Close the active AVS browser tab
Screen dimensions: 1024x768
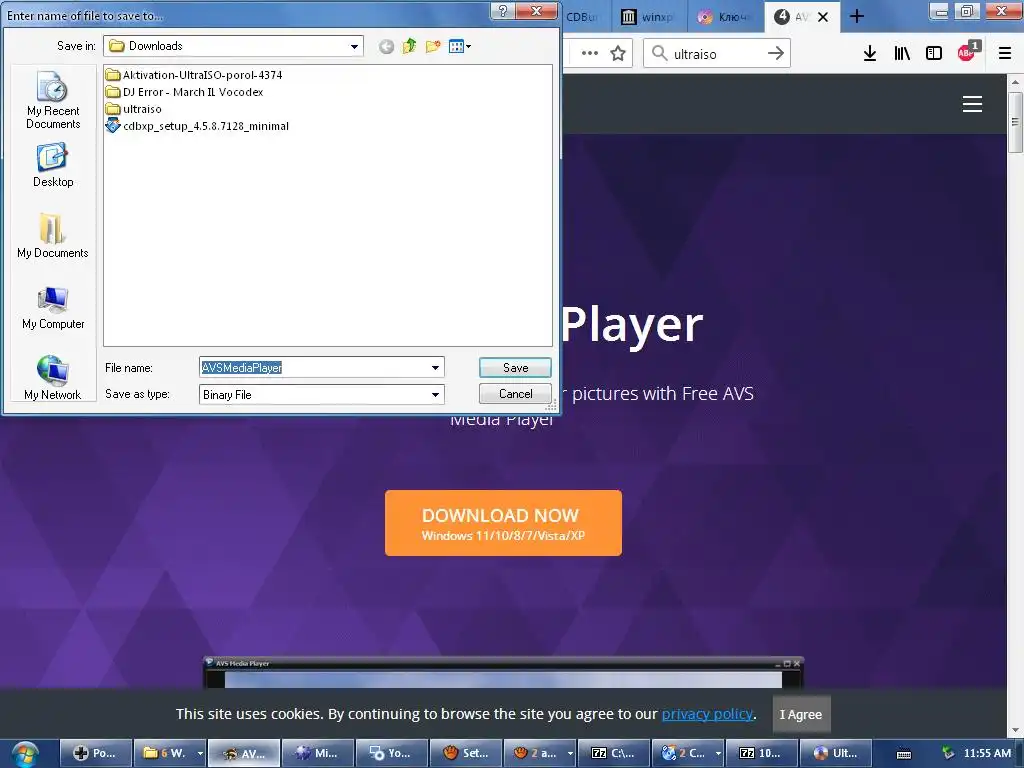(x=824, y=17)
